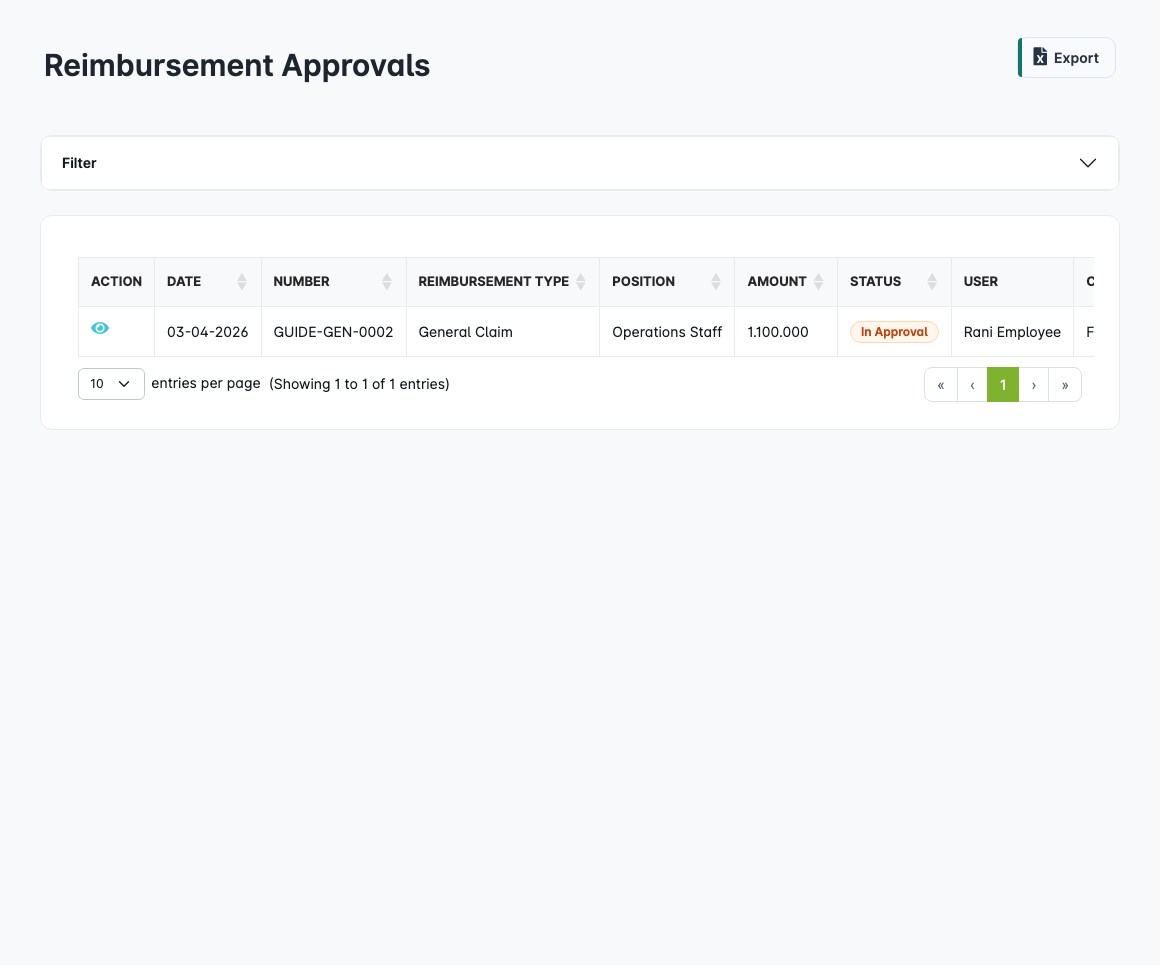Click the Reimbursement Approvals page title

[237, 65]
